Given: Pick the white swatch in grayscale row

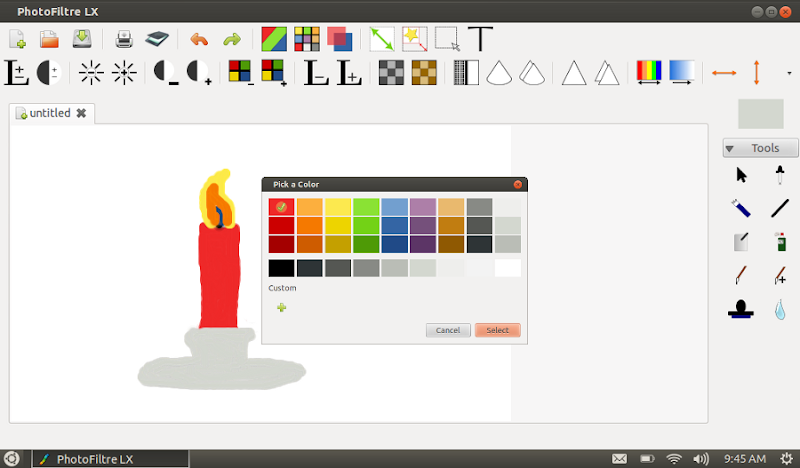Looking at the screenshot, I should tap(508, 268).
